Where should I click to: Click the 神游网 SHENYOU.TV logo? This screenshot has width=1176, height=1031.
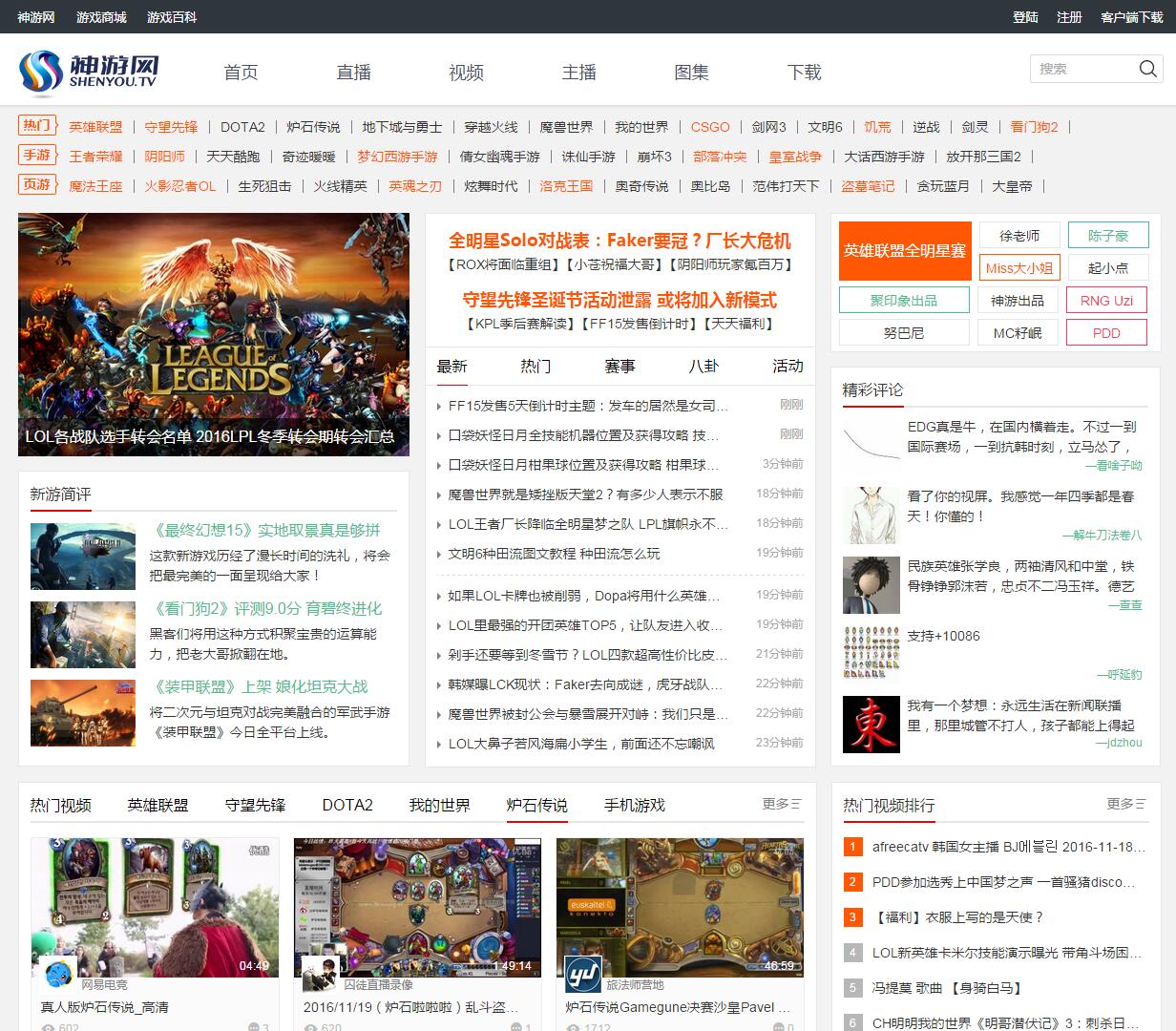(x=89, y=73)
